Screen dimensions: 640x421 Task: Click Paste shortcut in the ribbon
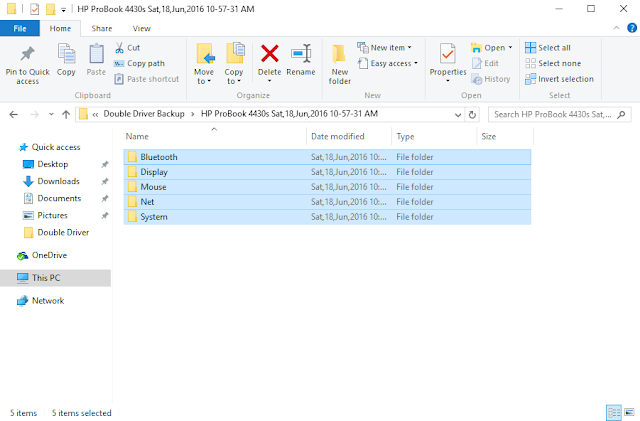click(x=147, y=79)
